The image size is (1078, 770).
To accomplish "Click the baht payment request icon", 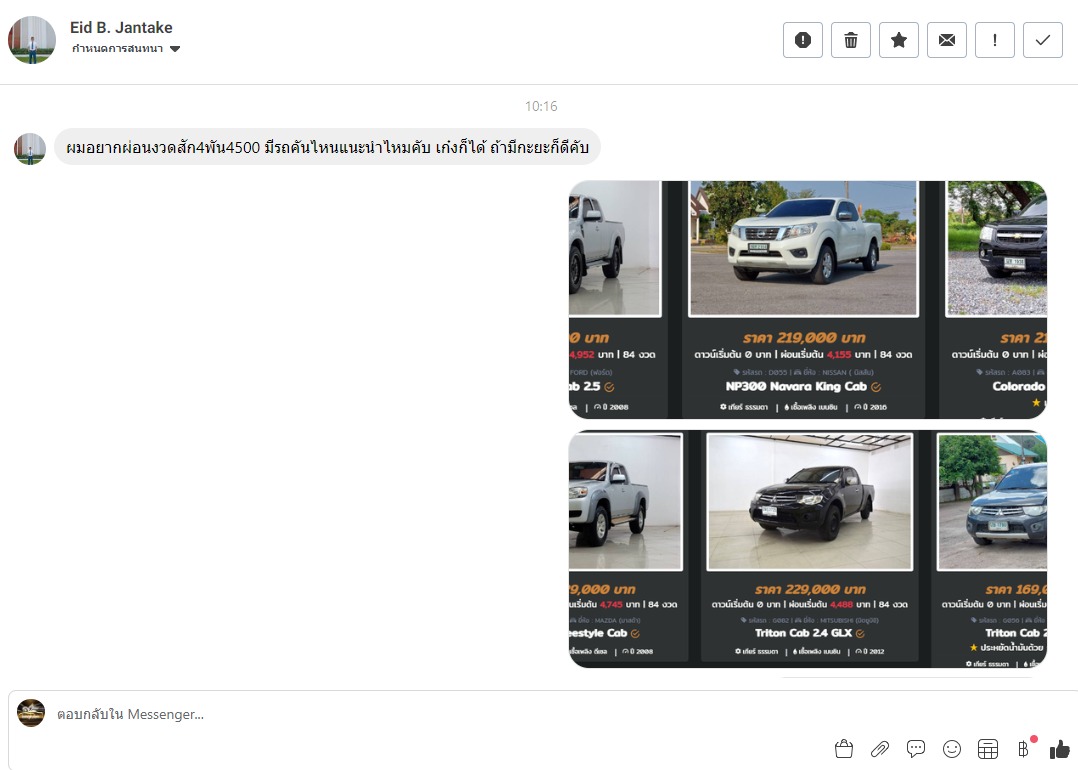I will click(x=1023, y=748).
